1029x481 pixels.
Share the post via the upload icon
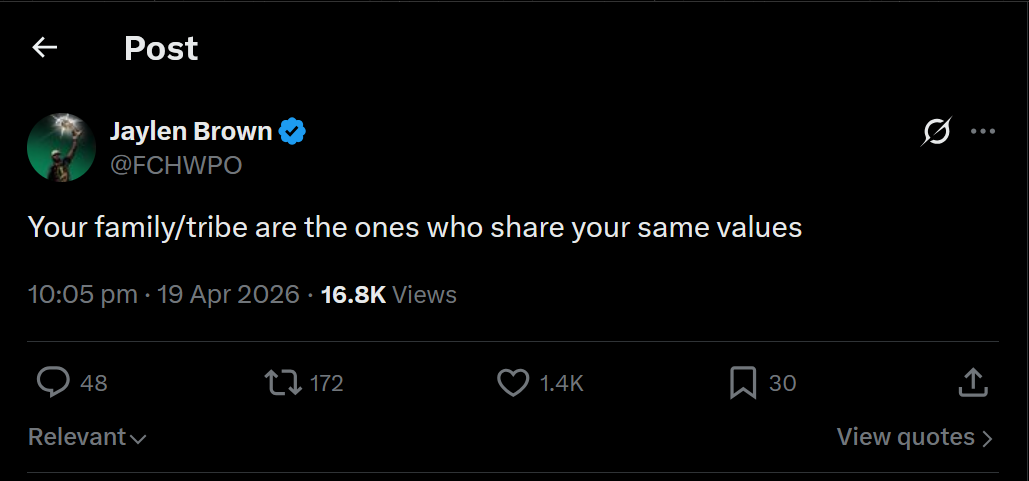click(973, 383)
